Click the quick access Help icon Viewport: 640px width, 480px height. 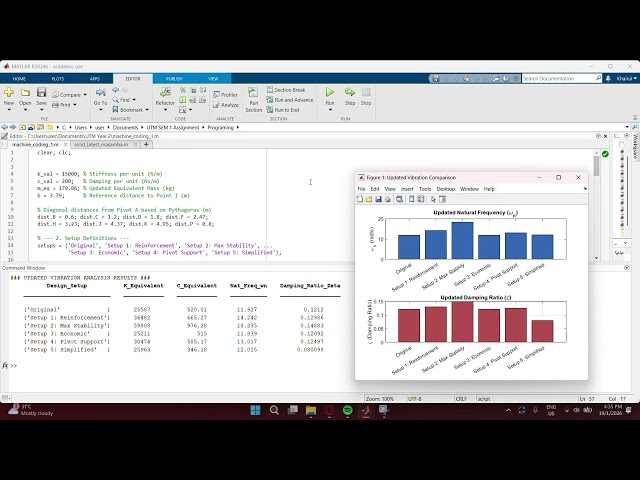click(506, 78)
